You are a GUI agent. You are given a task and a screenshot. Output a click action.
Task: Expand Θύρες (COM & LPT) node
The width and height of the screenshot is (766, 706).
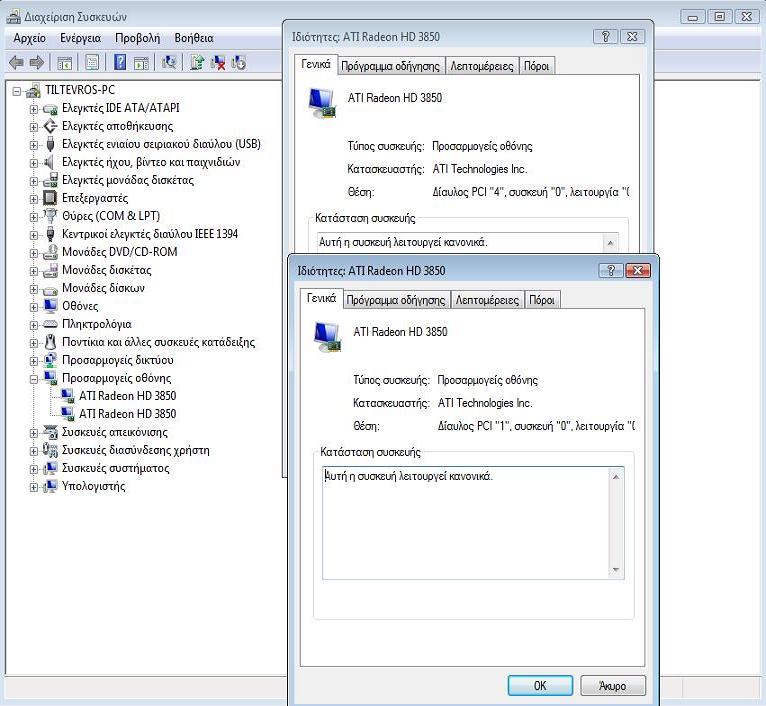pos(34,217)
